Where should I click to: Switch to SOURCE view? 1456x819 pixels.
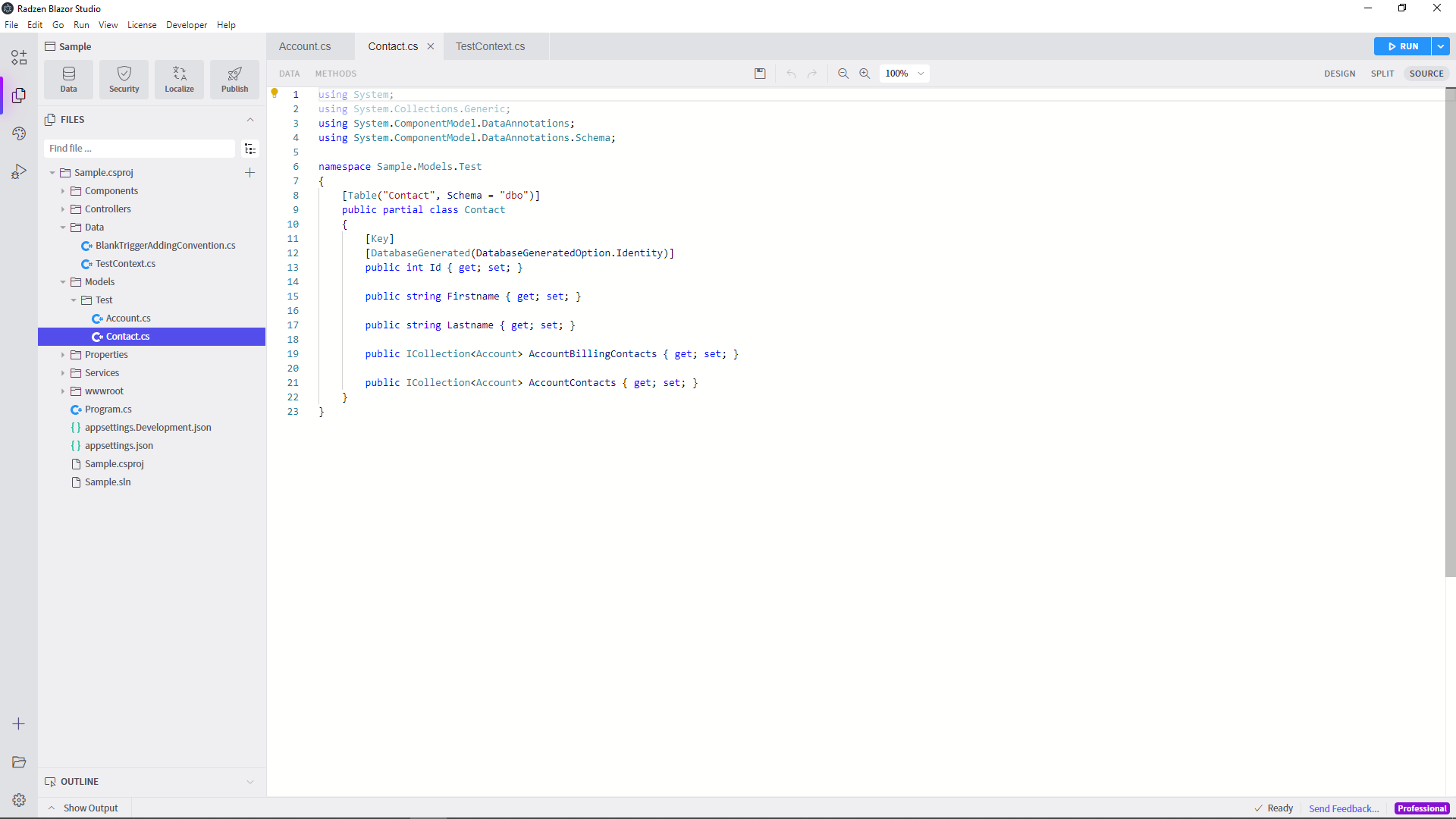1426,74
